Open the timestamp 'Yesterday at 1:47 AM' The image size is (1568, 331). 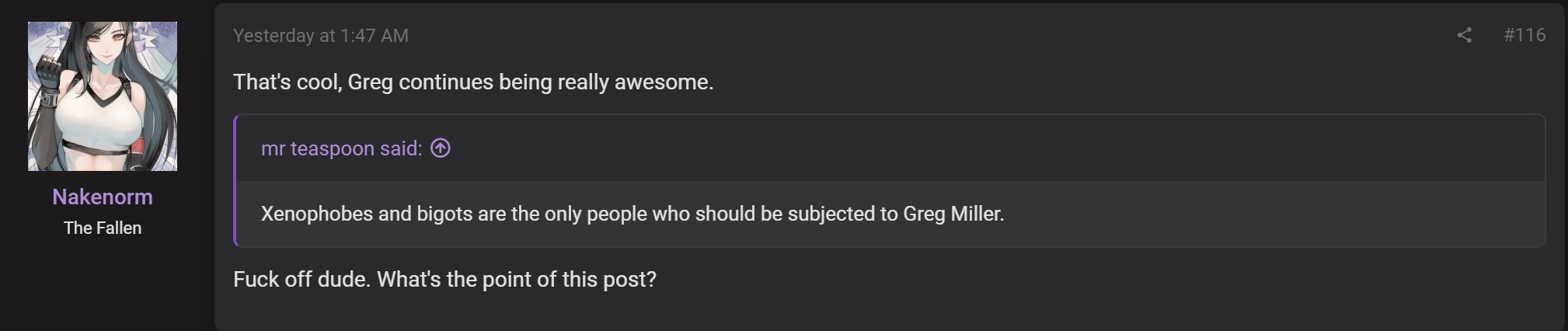point(321,36)
